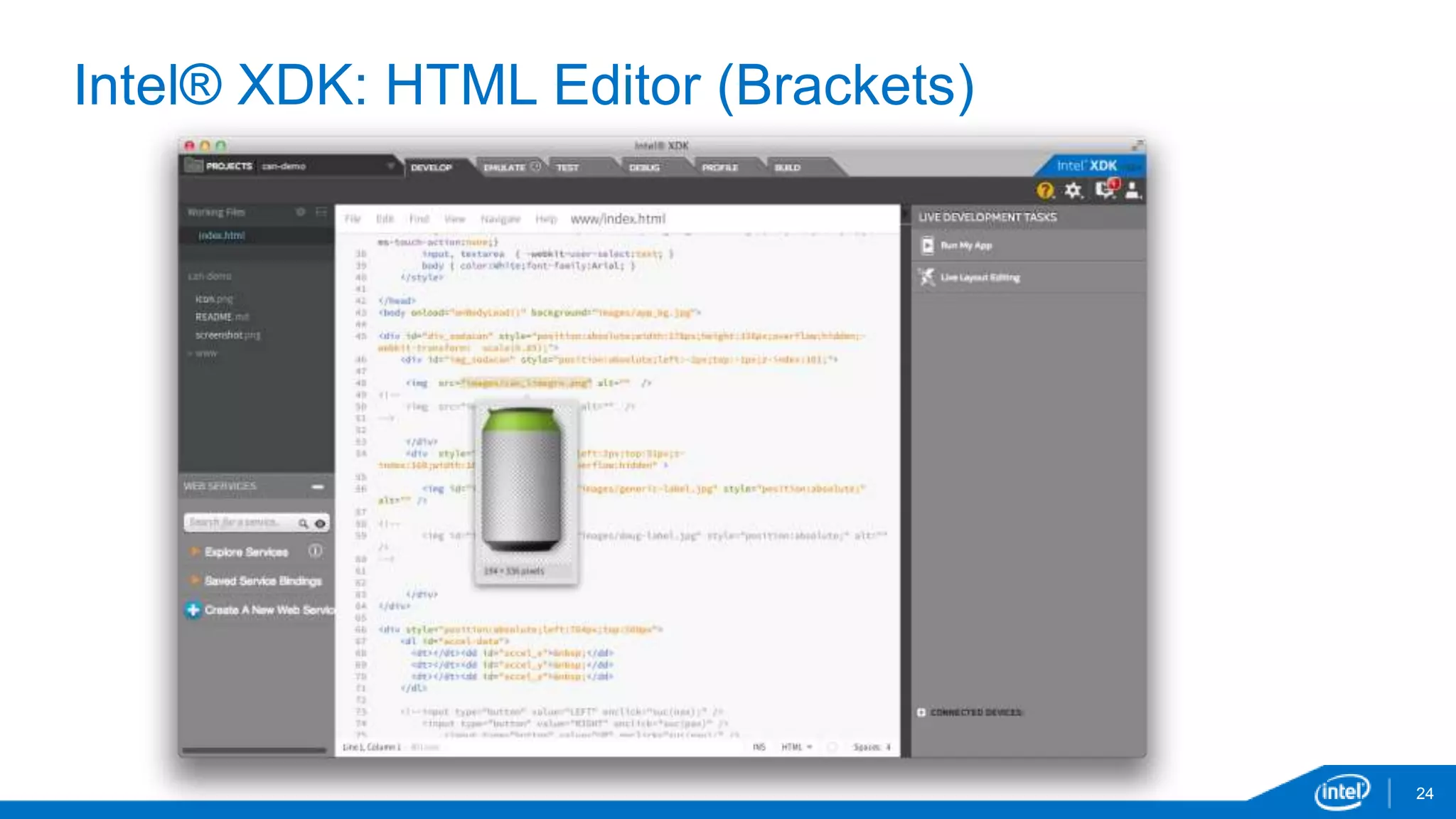Expand the Explore Services arrow

(x=193, y=552)
